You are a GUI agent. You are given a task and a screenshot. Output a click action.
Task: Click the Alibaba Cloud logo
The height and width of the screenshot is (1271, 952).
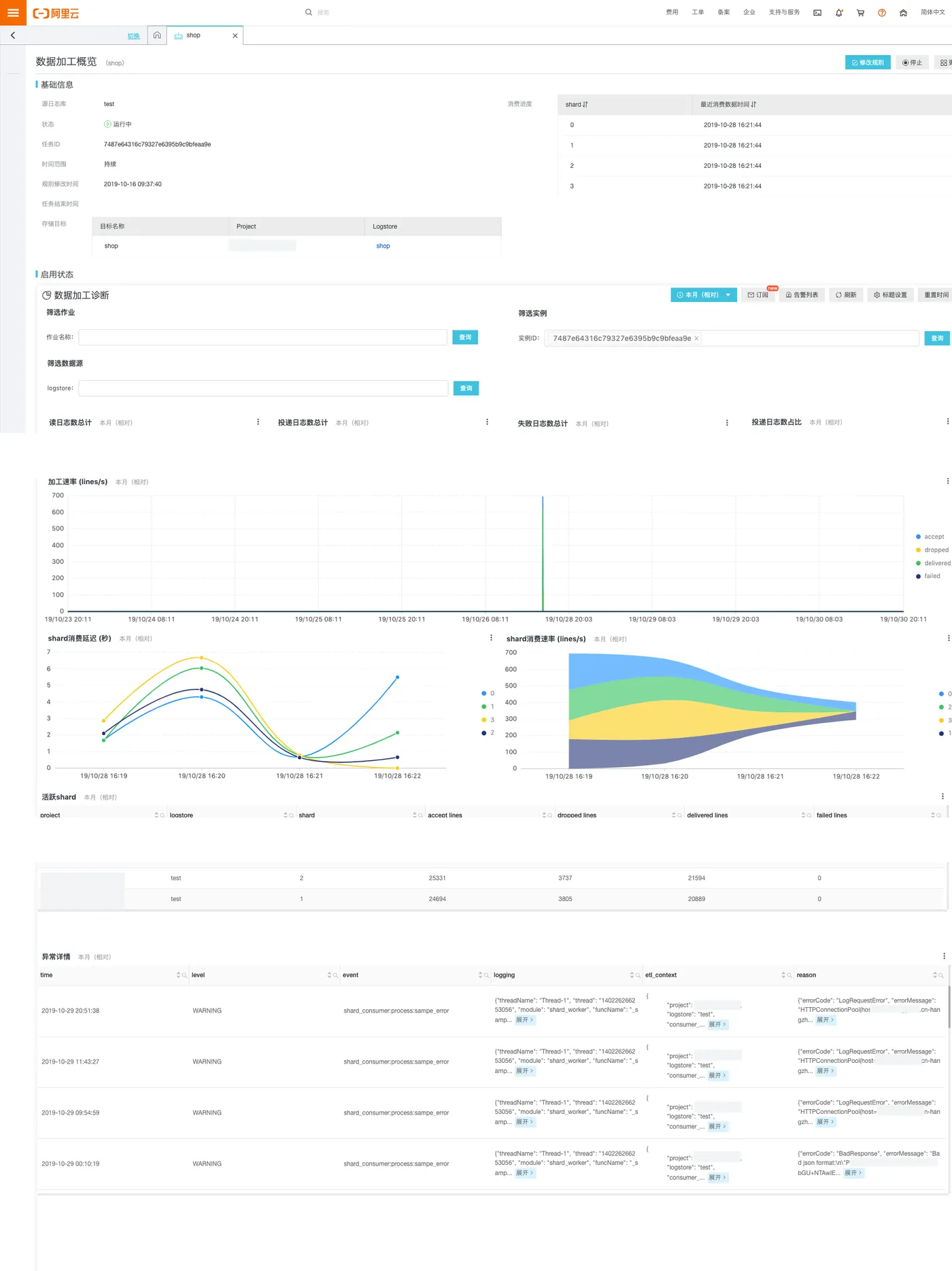[56, 13]
